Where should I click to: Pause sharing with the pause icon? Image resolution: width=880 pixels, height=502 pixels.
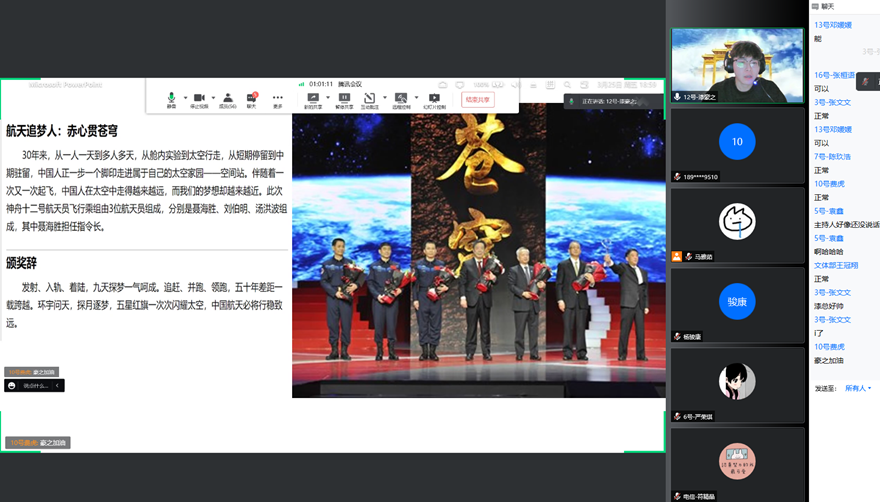click(x=344, y=99)
